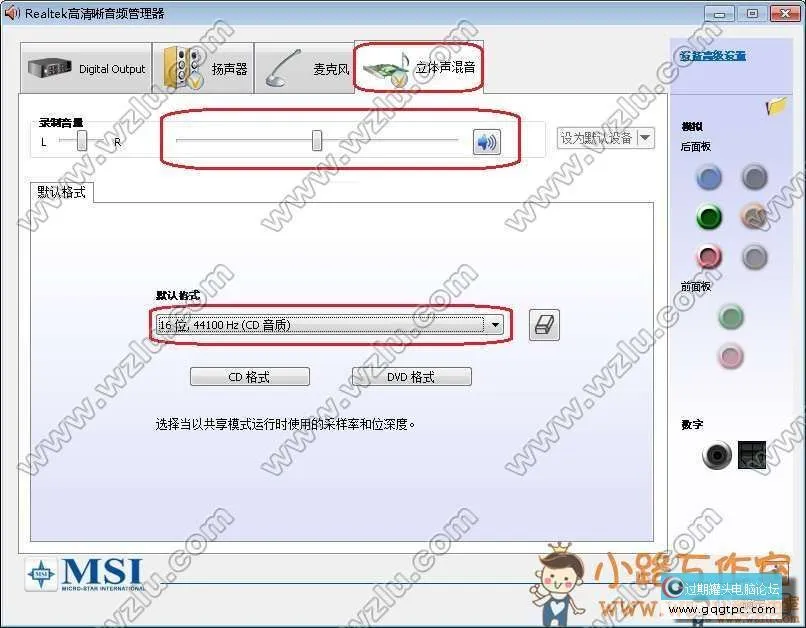
Task: Click the eraser reset icon beside the format dropdown
Action: tap(543, 324)
